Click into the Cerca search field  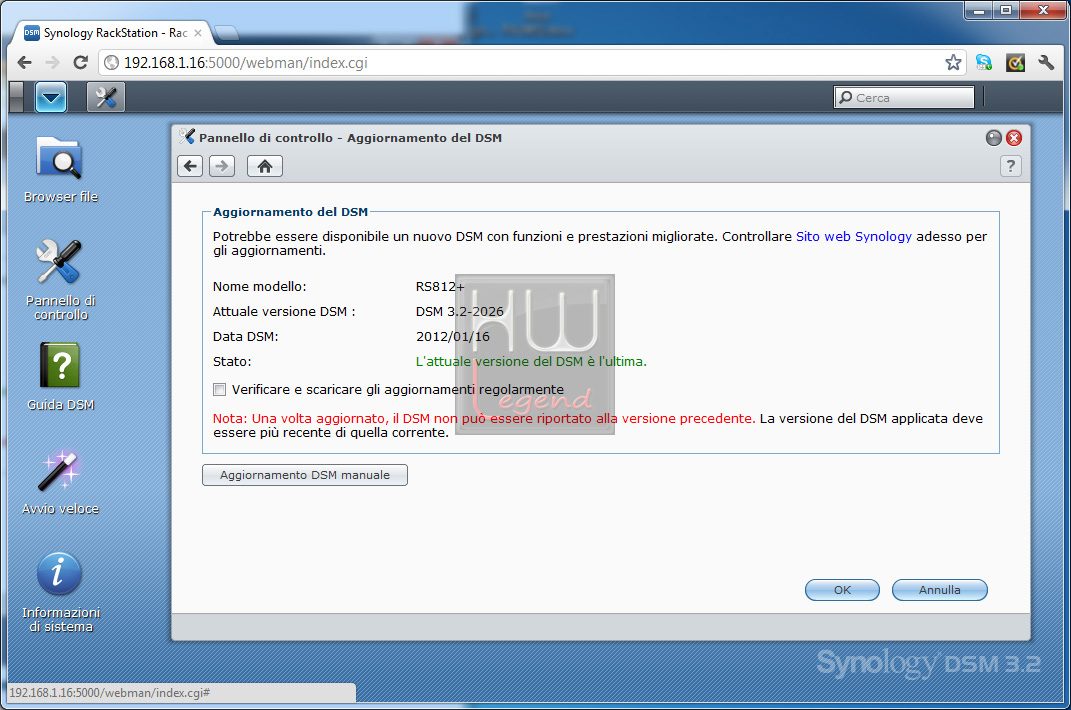[x=904, y=98]
